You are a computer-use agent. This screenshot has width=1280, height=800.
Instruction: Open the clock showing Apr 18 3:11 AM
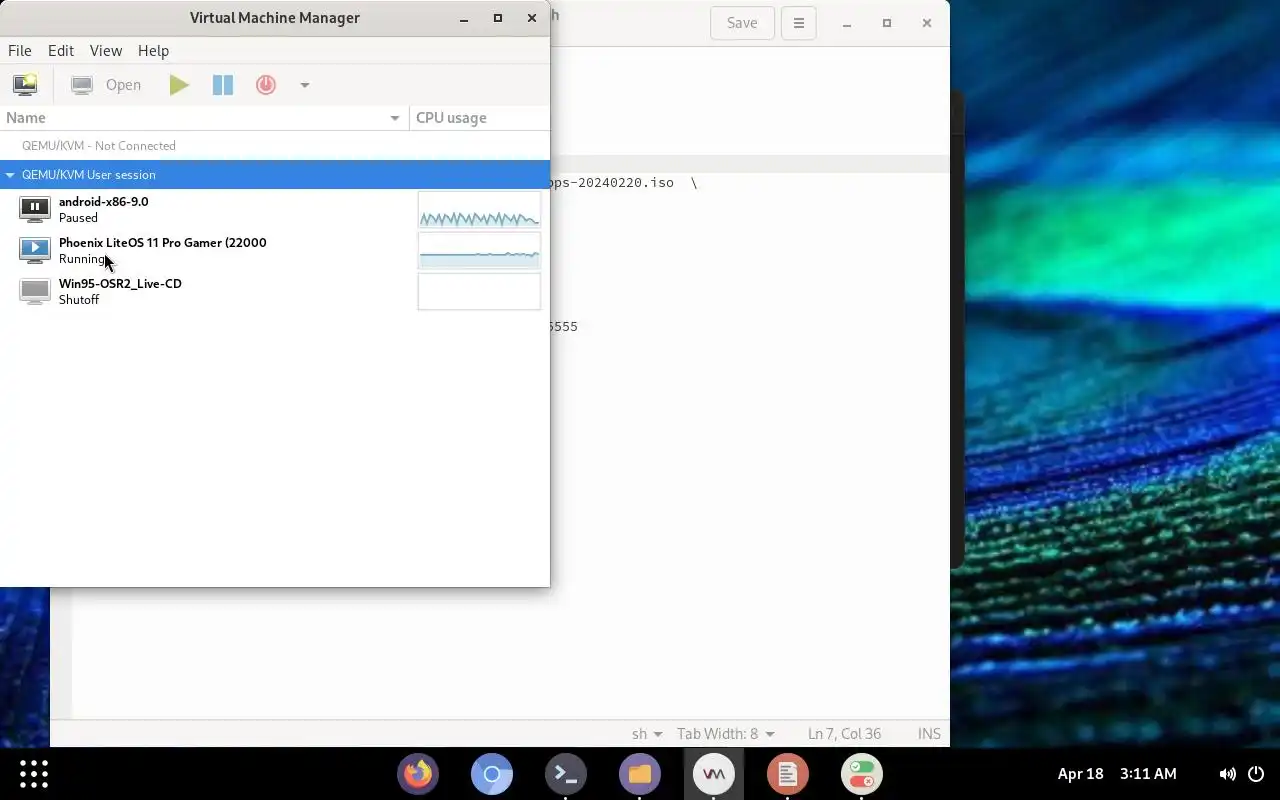point(1117,774)
